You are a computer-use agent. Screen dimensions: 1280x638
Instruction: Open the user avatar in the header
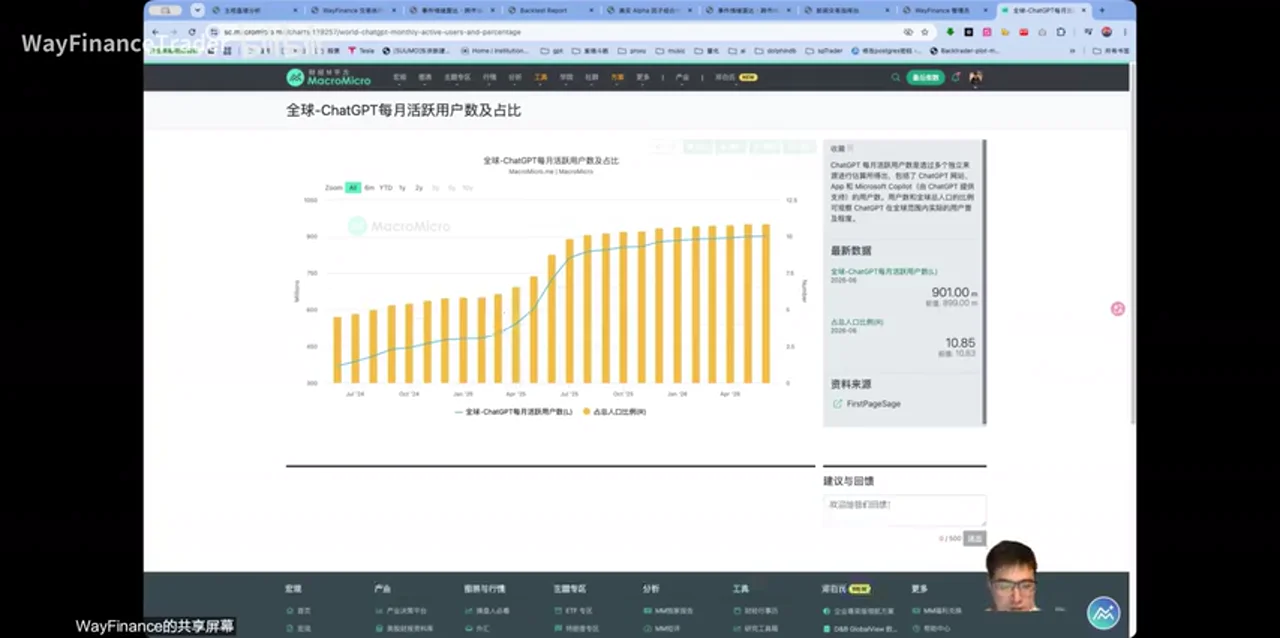[x=975, y=77]
